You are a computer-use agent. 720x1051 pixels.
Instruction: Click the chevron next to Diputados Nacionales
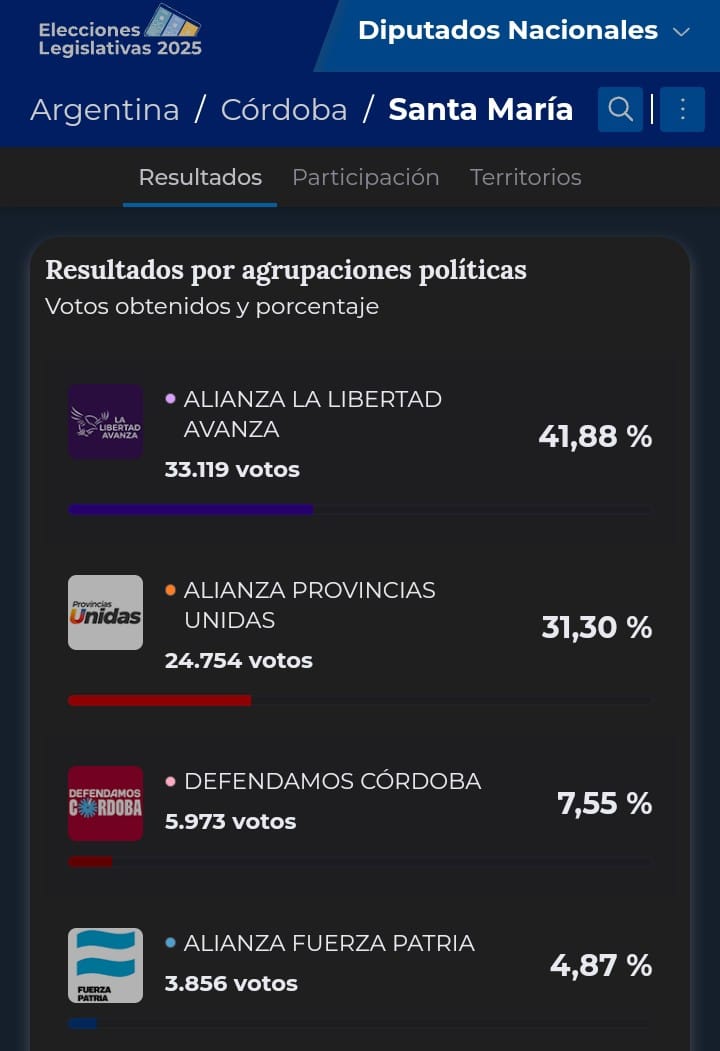coord(681,32)
